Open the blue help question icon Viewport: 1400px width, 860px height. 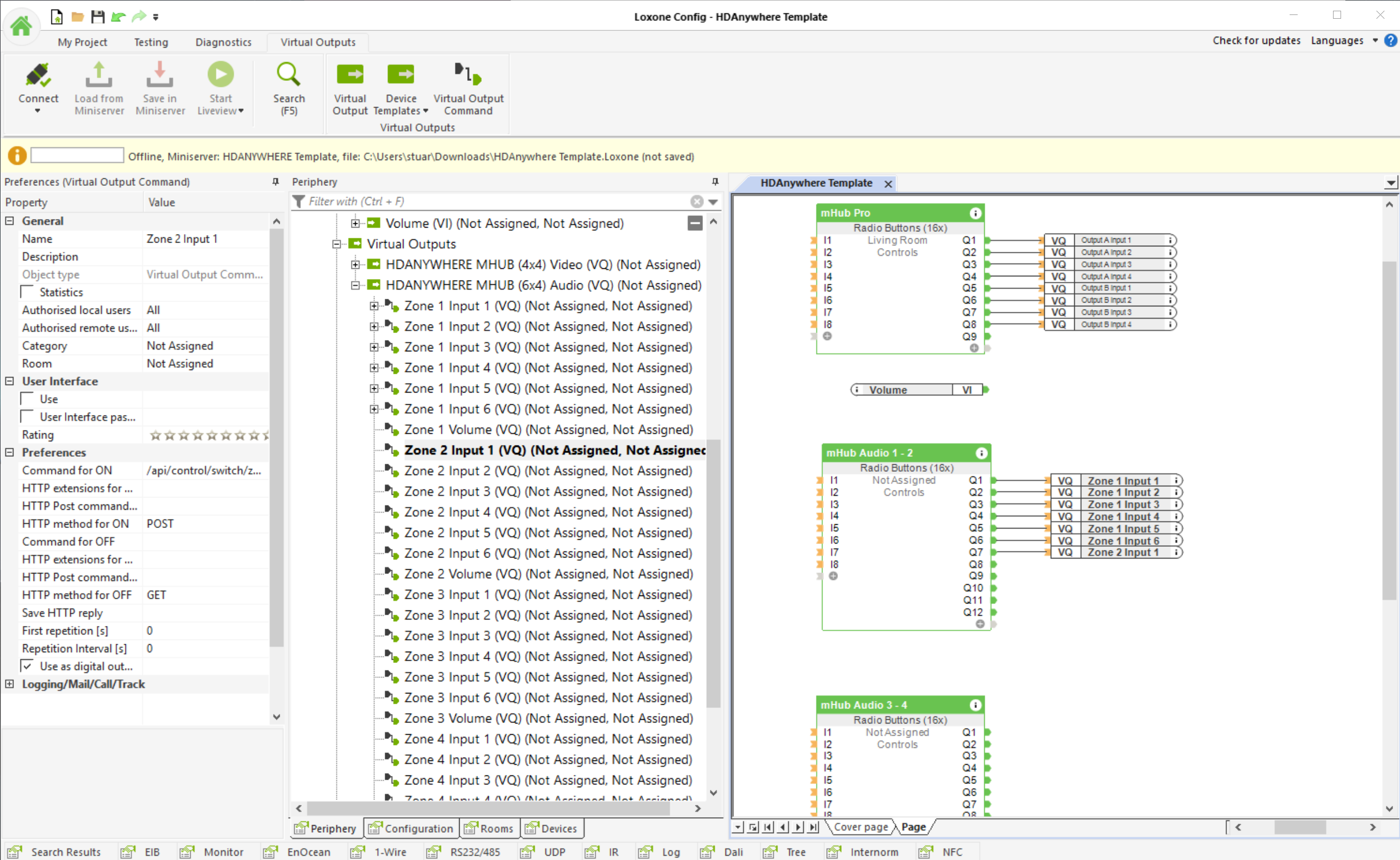click(1390, 40)
